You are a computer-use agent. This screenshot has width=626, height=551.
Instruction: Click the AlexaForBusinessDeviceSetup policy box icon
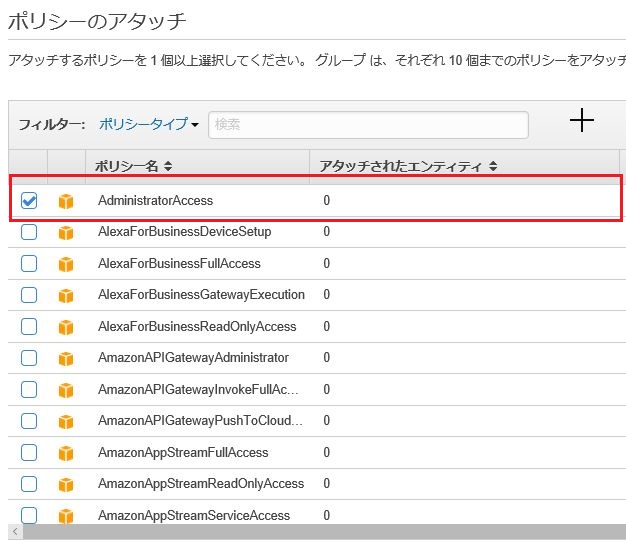(x=66, y=233)
